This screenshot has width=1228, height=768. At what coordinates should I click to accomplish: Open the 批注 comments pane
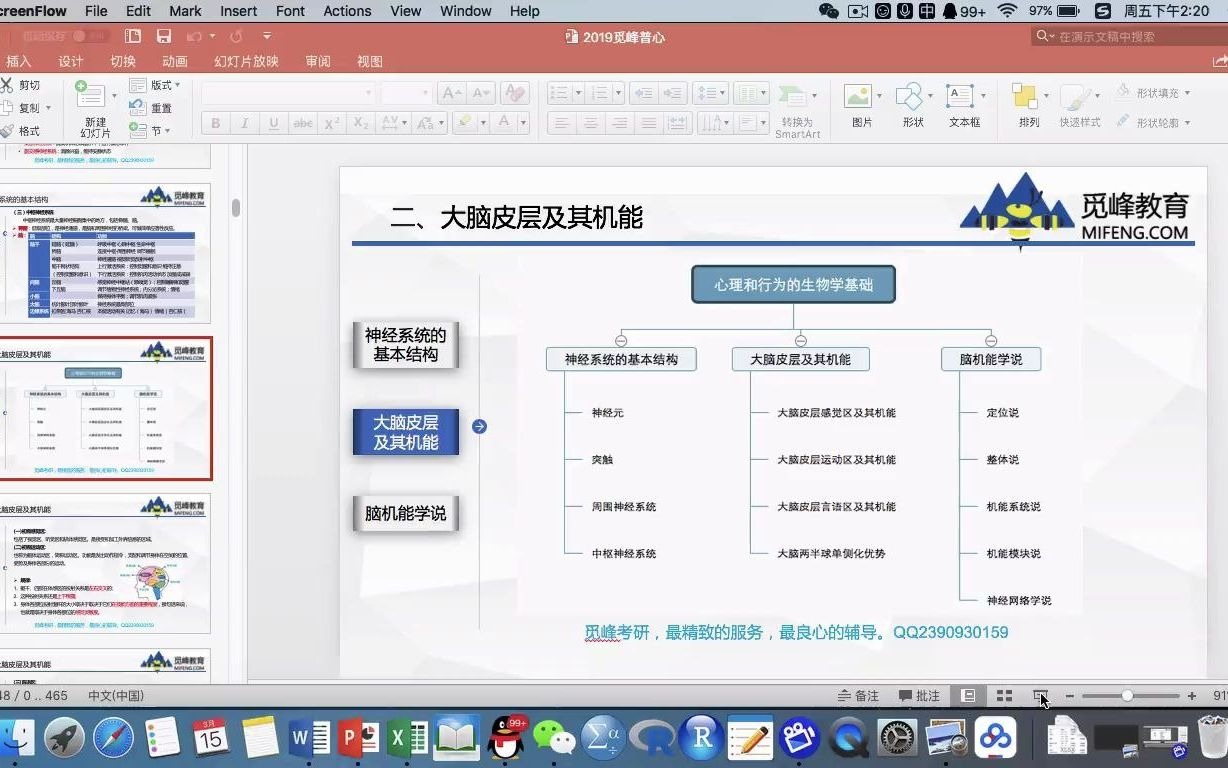click(x=919, y=695)
